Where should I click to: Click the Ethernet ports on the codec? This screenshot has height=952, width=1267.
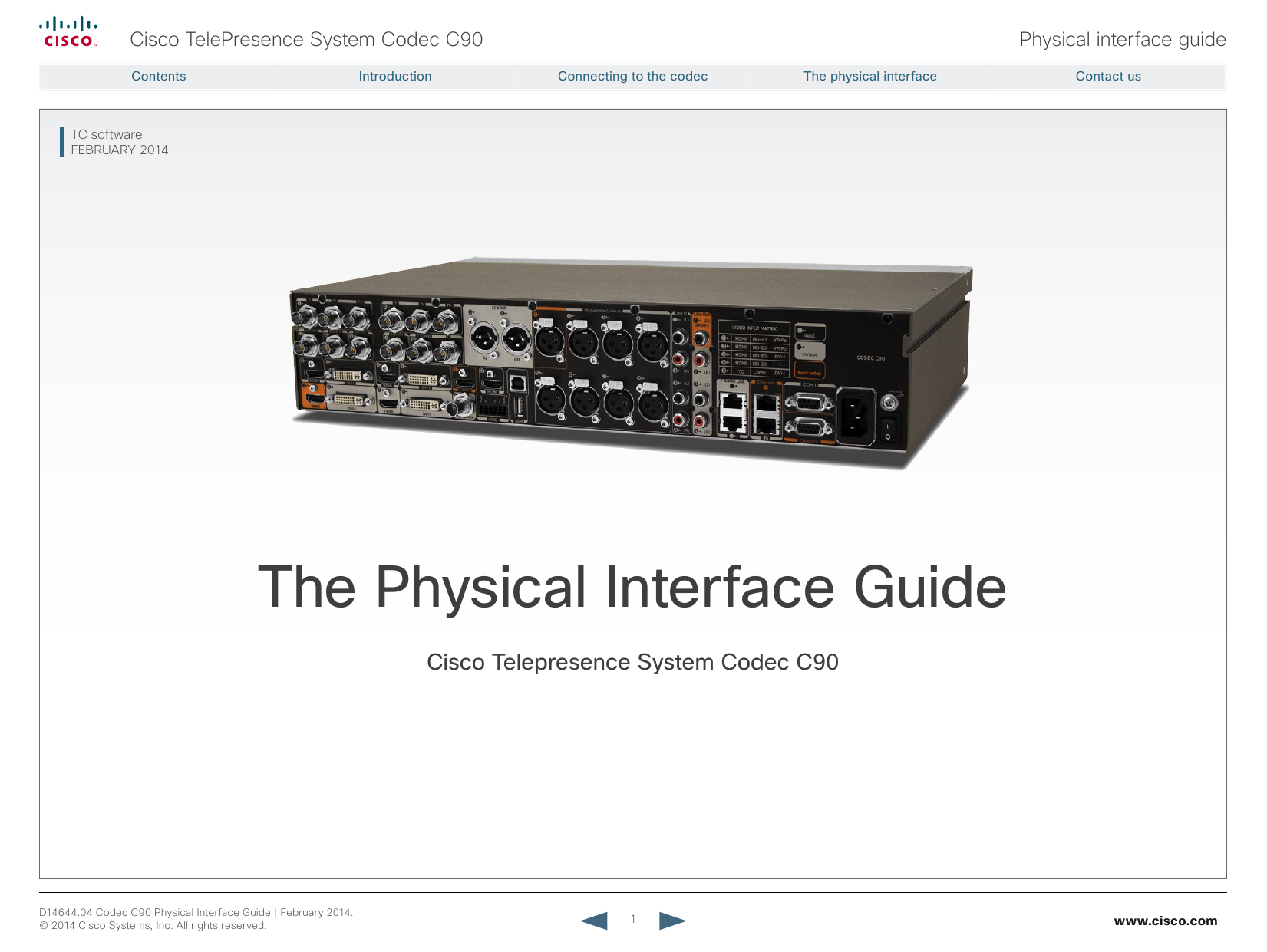(x=750, y=413)
